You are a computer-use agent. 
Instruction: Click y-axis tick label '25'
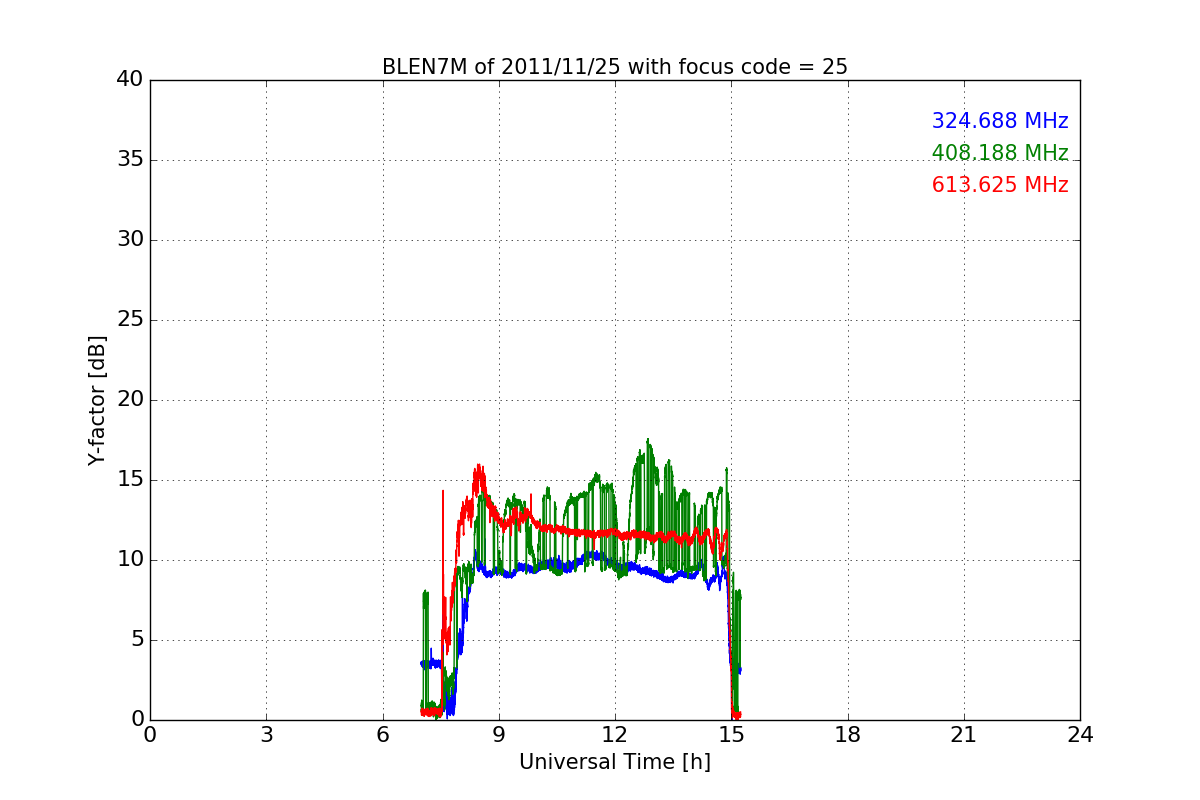(130, 320)
